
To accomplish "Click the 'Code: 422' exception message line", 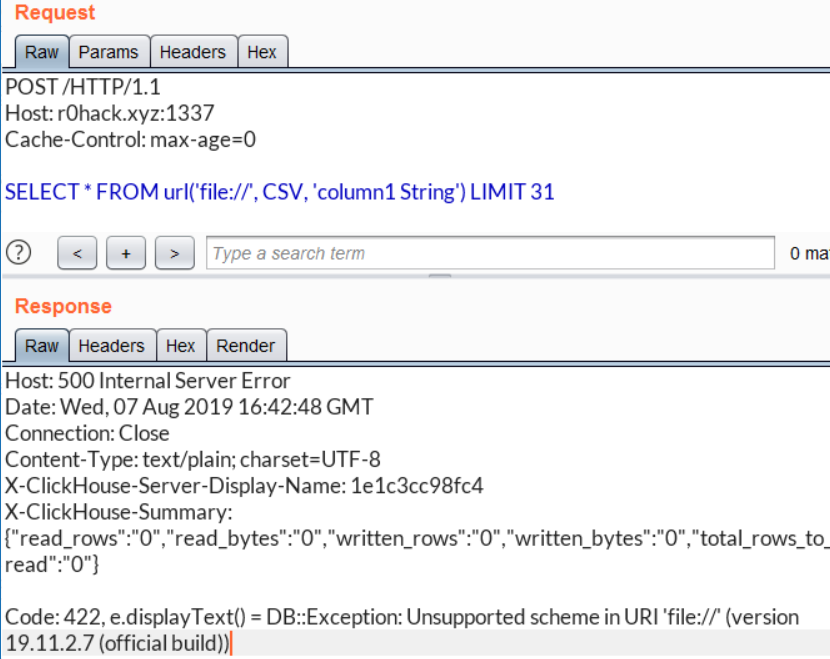I will click(x=402, y=617).
